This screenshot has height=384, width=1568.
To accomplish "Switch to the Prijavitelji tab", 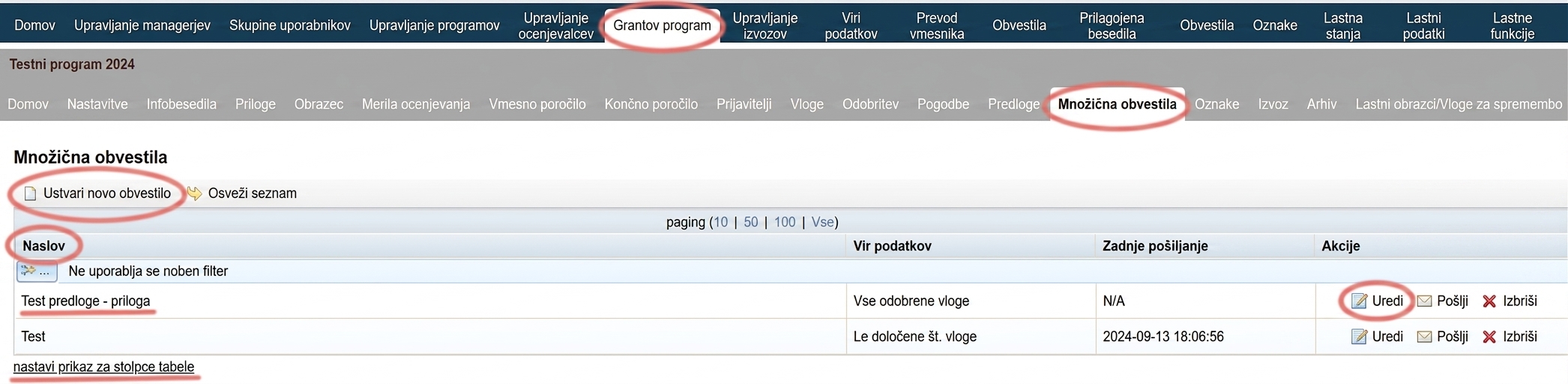I will click(x=744, y=104).
